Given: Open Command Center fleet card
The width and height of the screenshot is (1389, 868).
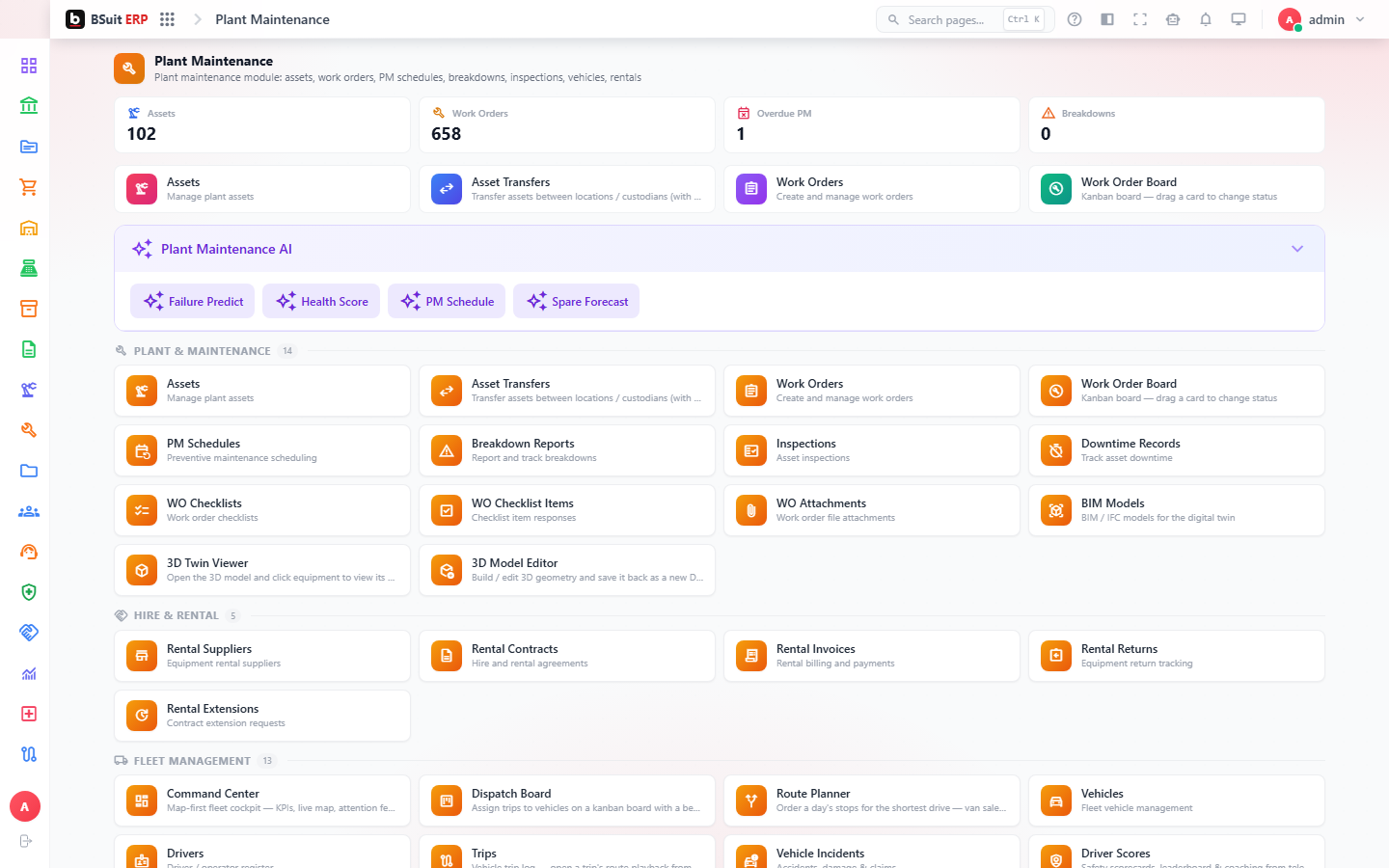Looking at the screenshot, I should pos(262,800).
